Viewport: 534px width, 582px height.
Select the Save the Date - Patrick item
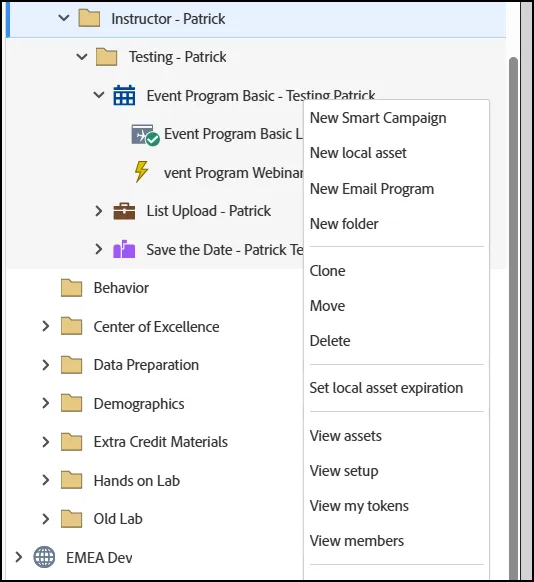click(x=225, y=250)
